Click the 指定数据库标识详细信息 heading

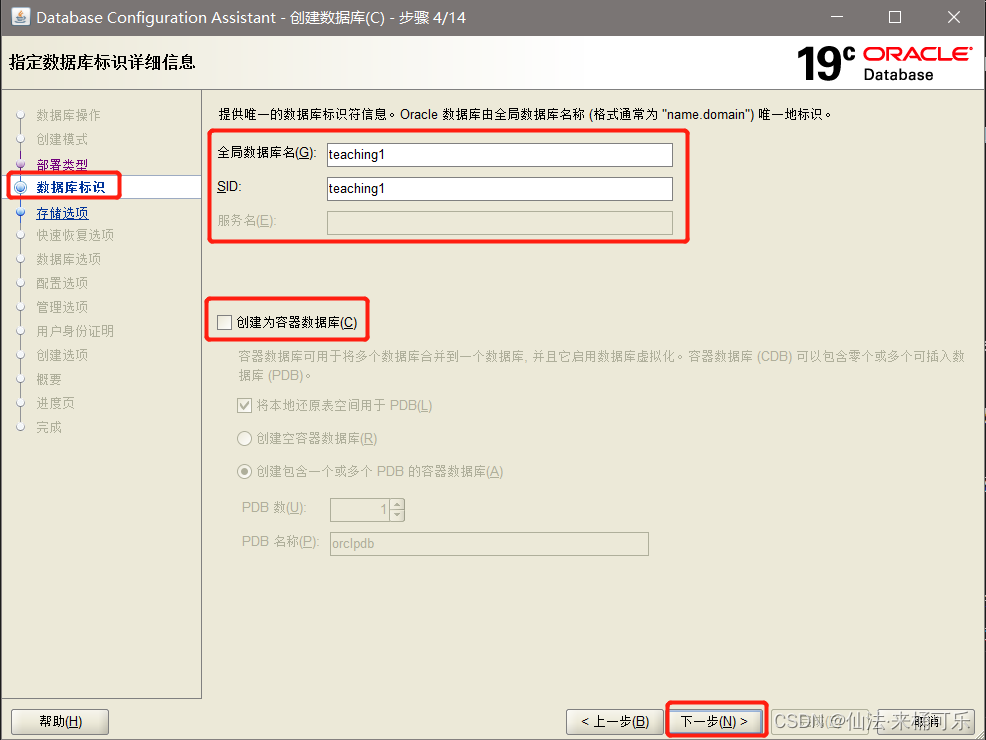click(102, 62)
